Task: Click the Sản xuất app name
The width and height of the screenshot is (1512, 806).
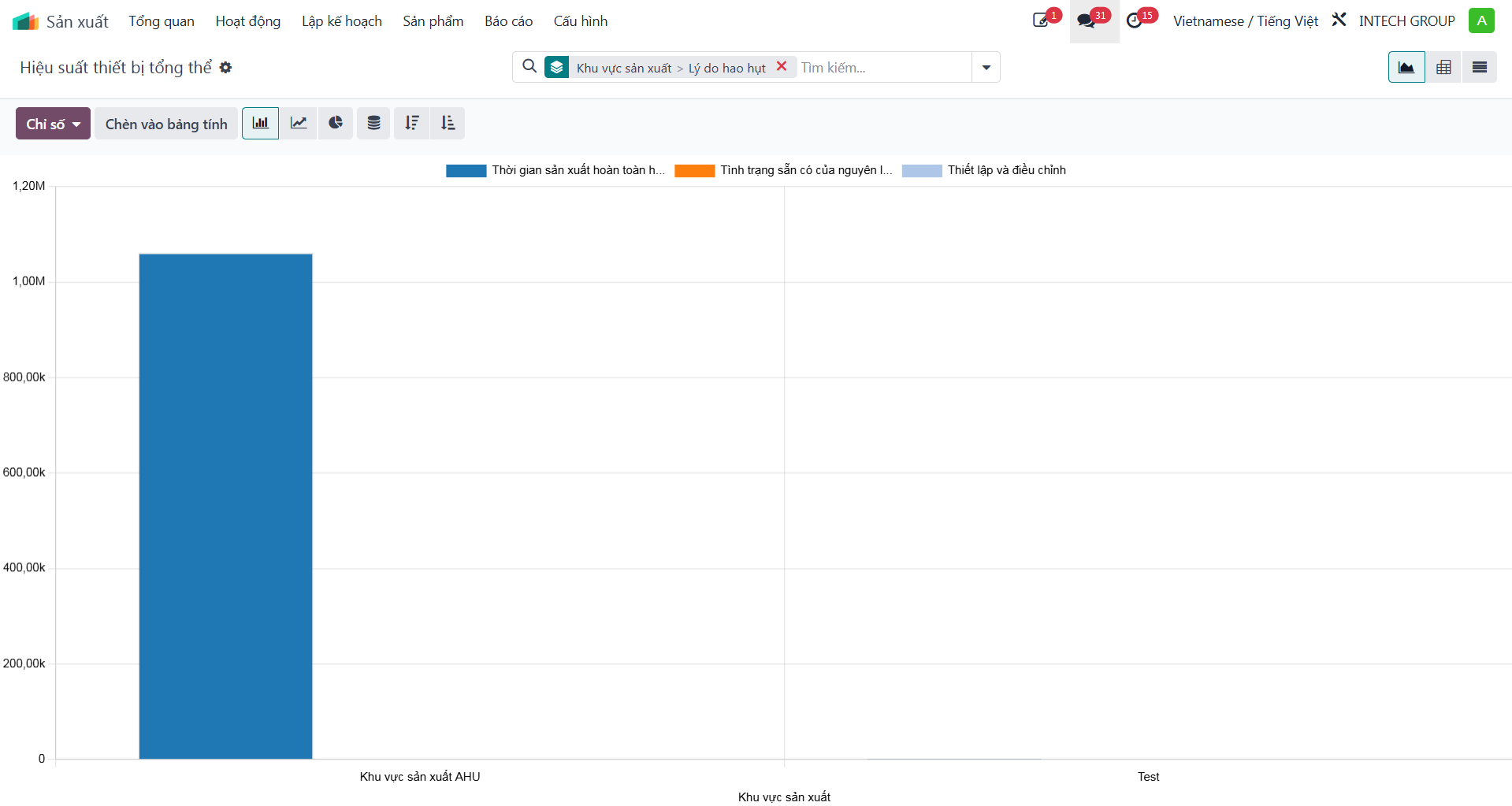Action: (x=77, y=21)
